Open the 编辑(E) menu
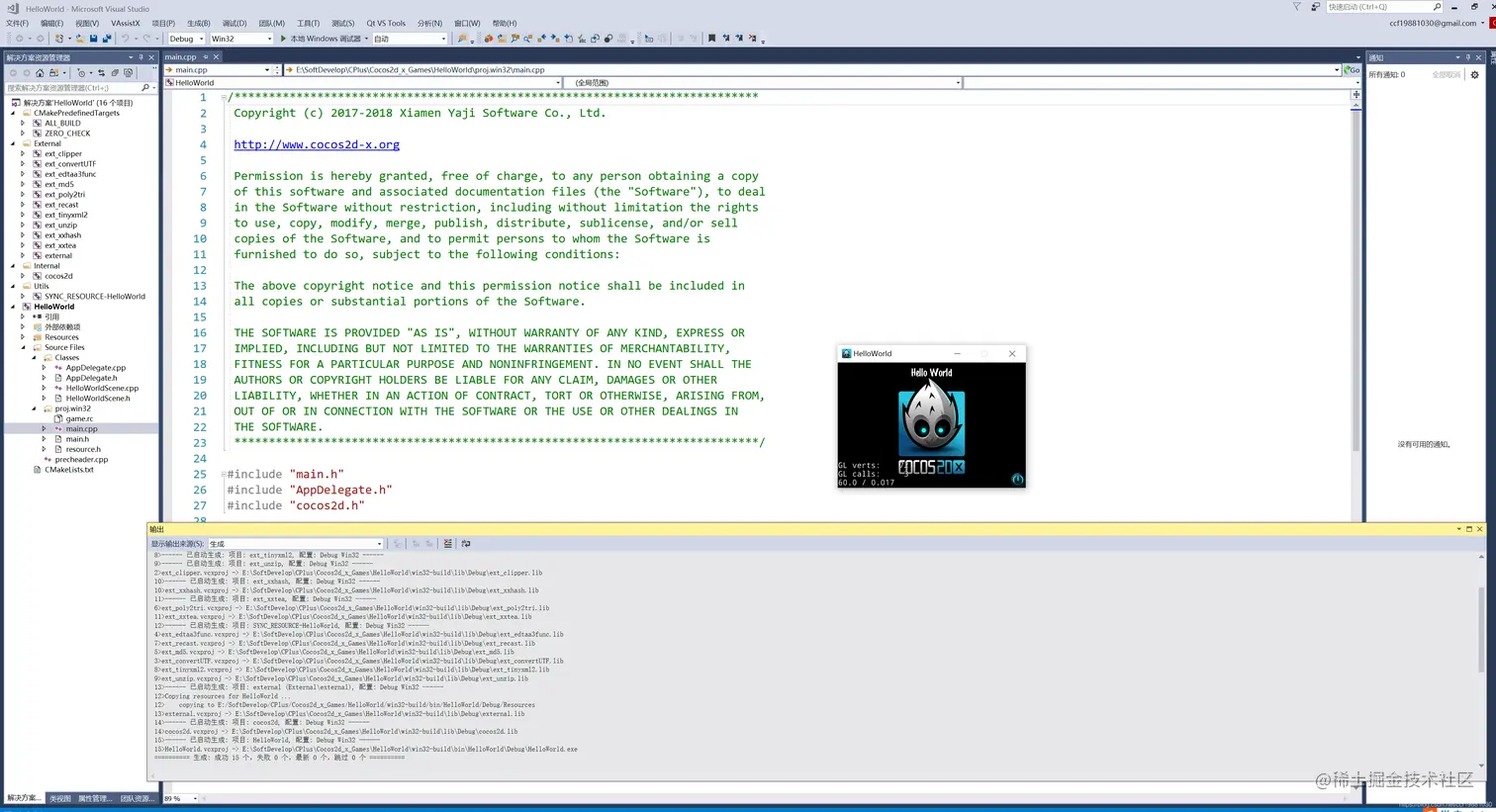1496x812 pixels. [x=51, y=23]
